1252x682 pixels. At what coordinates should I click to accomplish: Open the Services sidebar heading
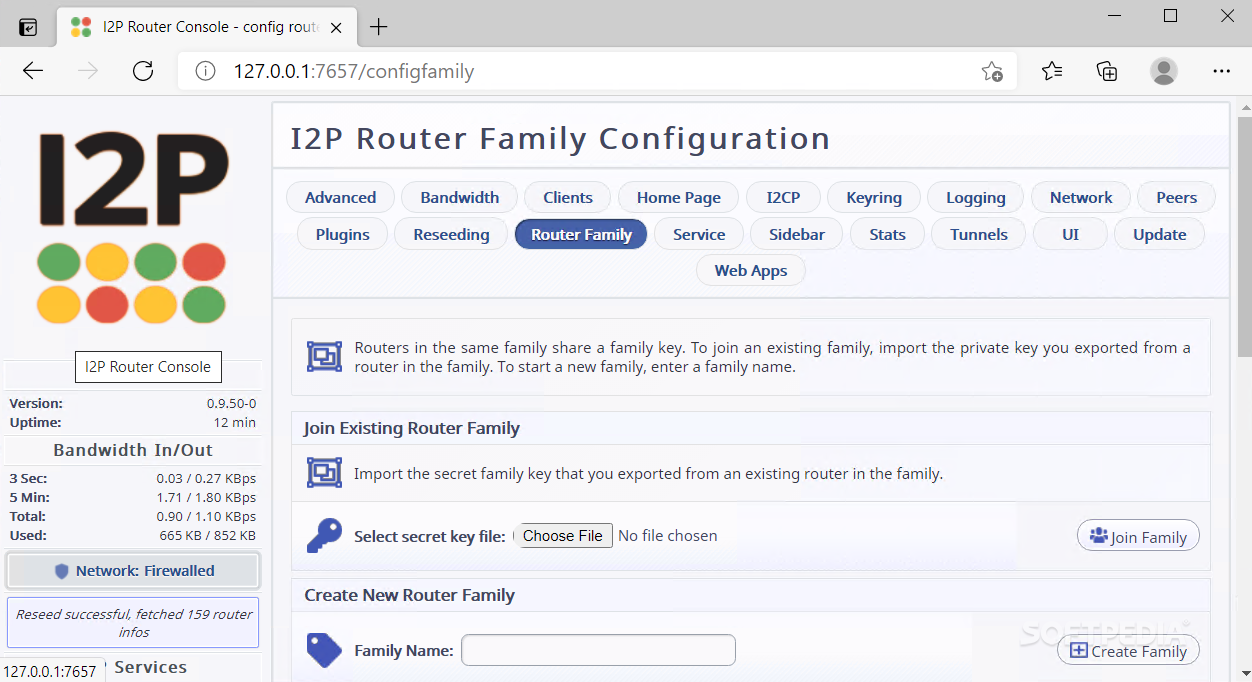pyautogui.click(x=150, y=667)
